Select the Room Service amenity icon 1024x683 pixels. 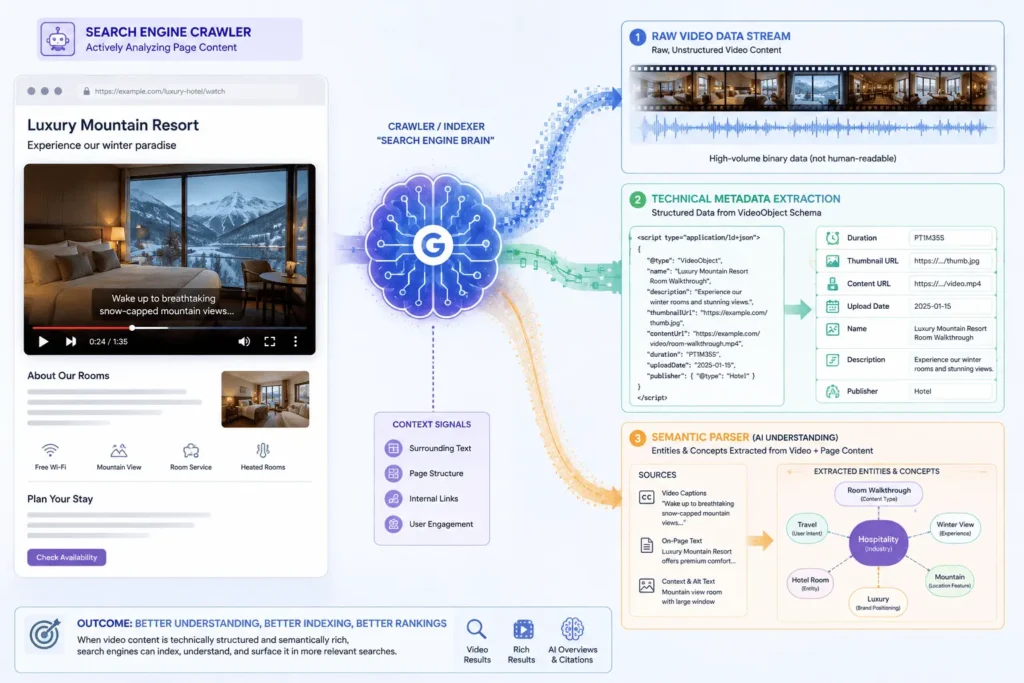click(x=191, y=451)
